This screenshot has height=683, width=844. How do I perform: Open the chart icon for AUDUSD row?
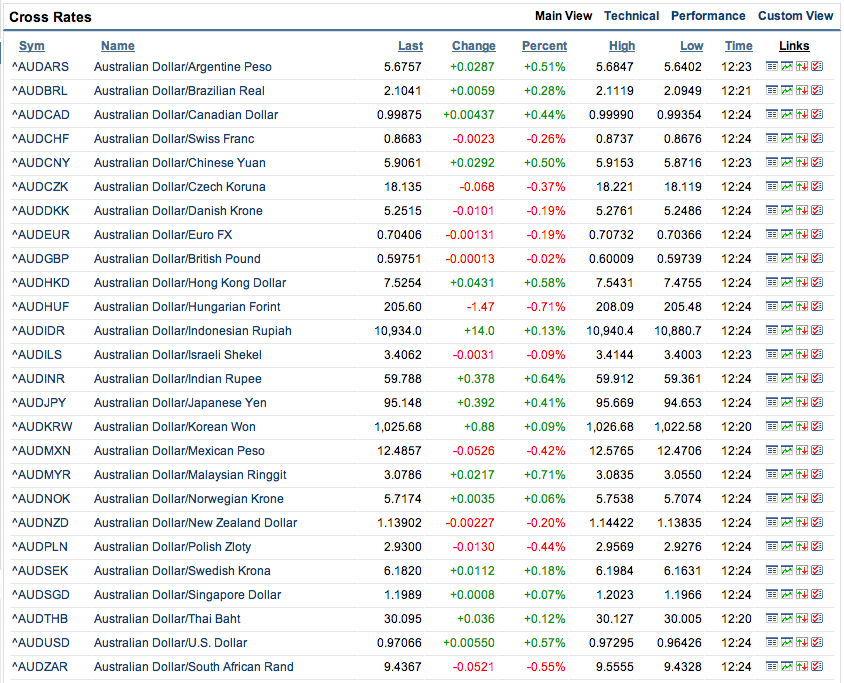(787, 643)
